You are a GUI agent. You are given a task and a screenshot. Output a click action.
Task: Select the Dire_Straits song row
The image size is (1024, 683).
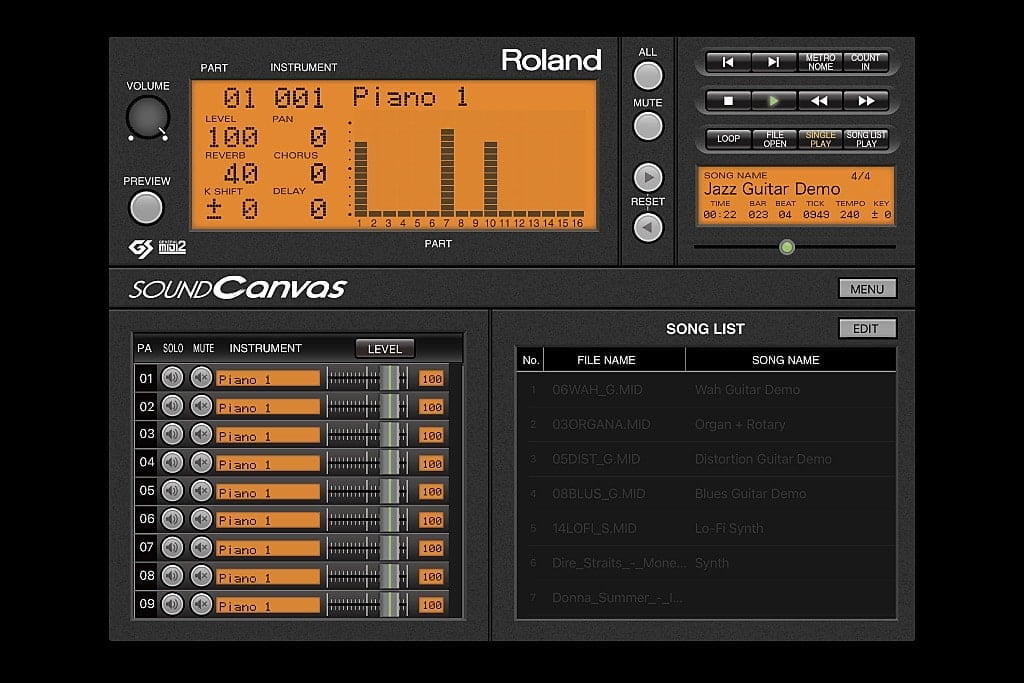pyautogui.click(x=706, y=563)
